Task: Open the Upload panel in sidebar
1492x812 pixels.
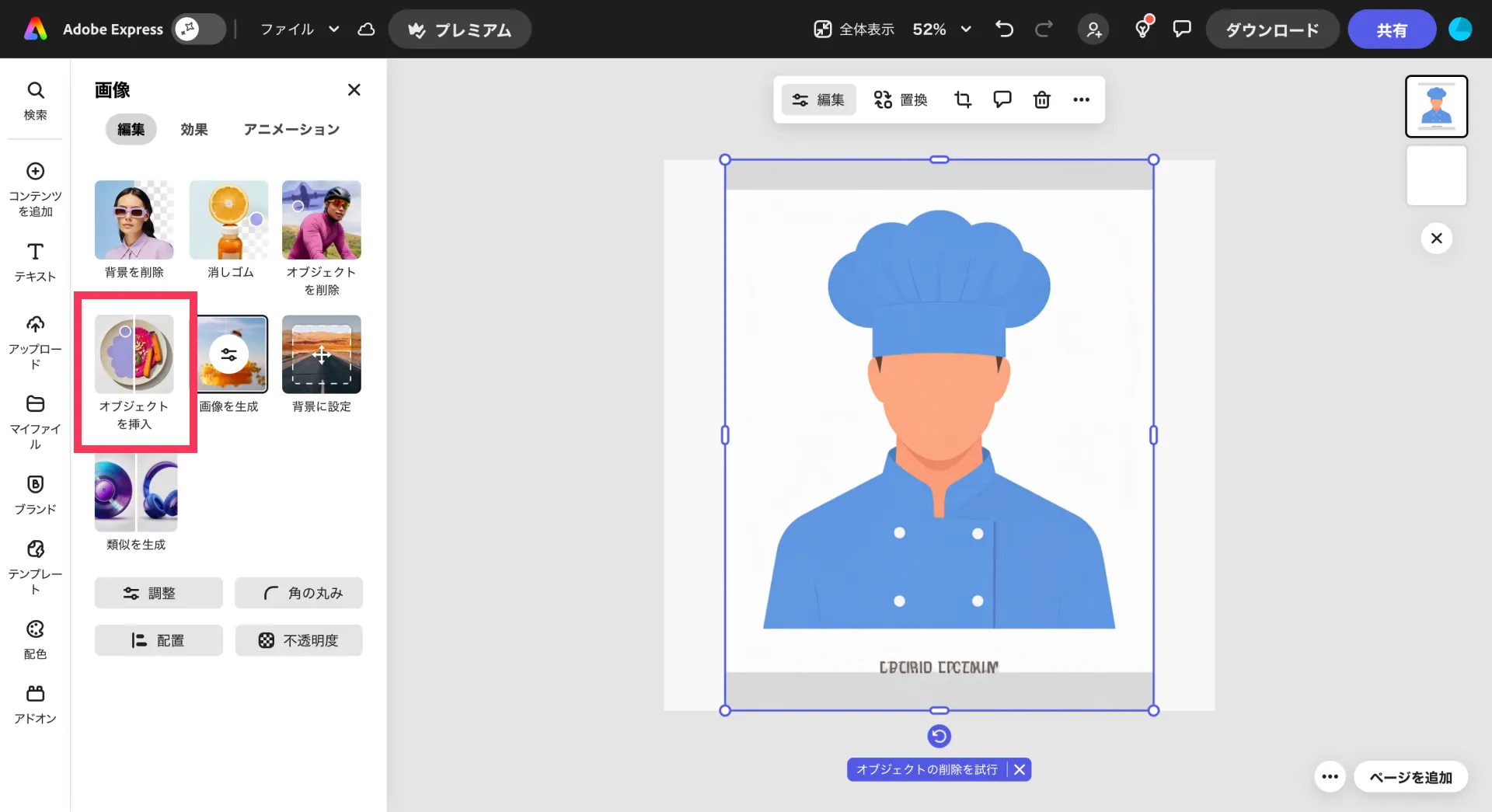Action: point(35,342)
